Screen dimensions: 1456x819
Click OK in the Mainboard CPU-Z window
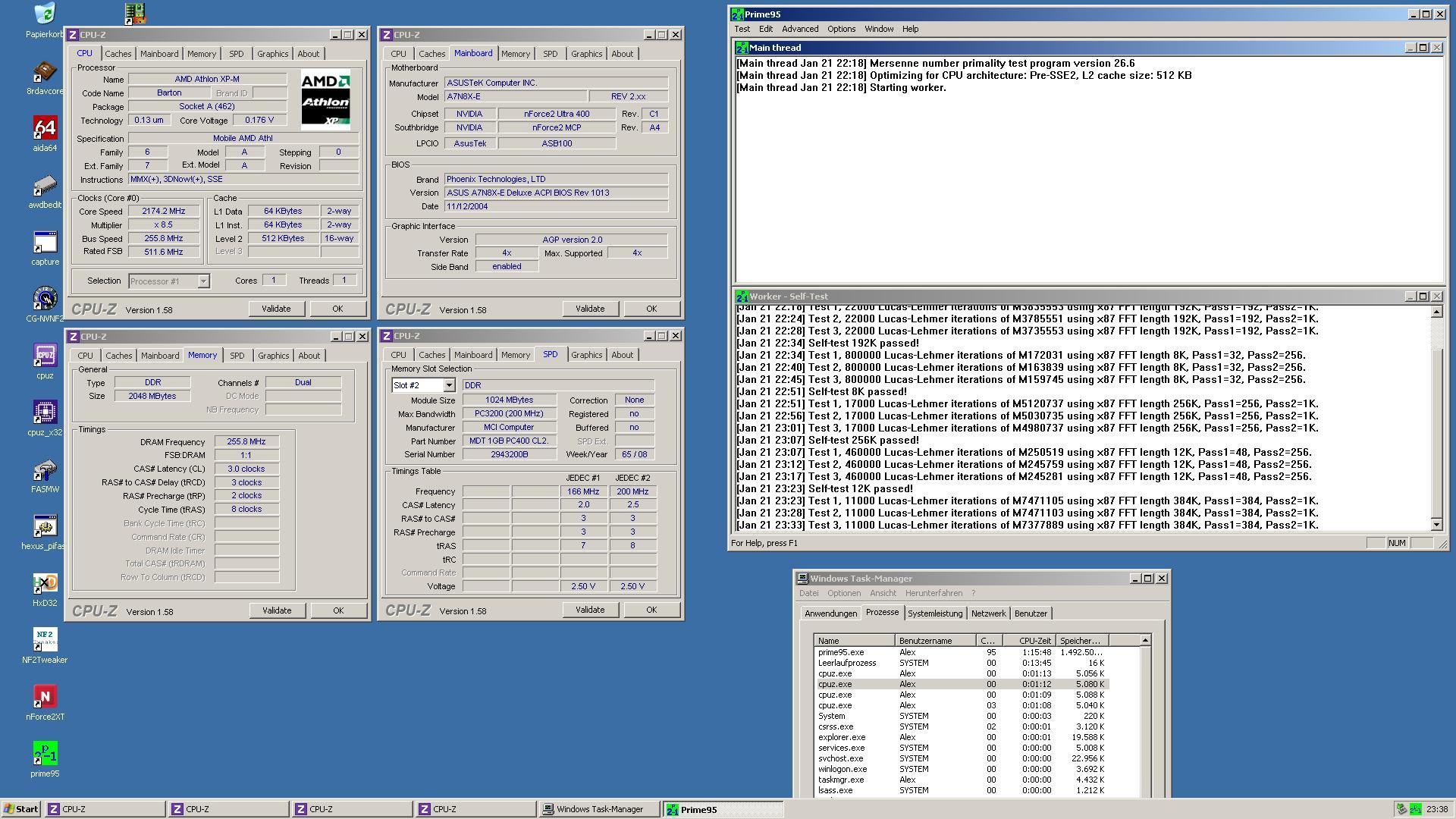pyautogui.click(x=651, y=309)
